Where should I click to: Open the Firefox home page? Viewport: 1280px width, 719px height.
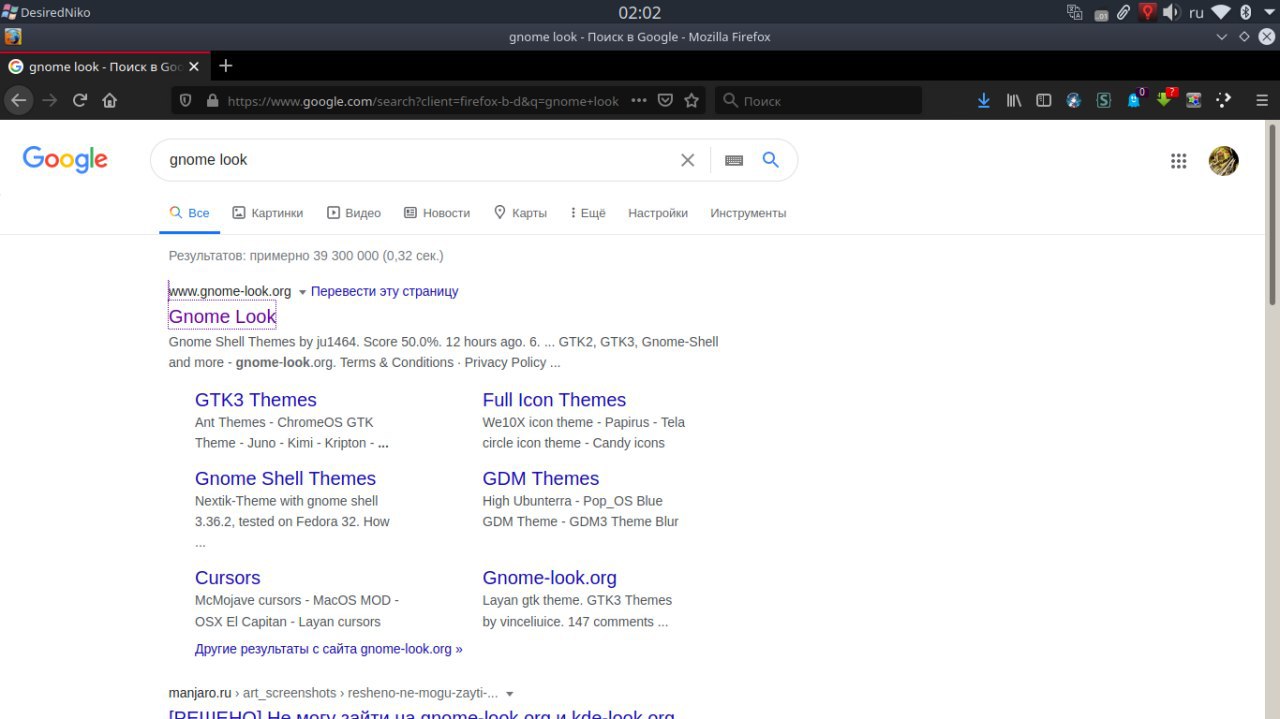[110, 100]
